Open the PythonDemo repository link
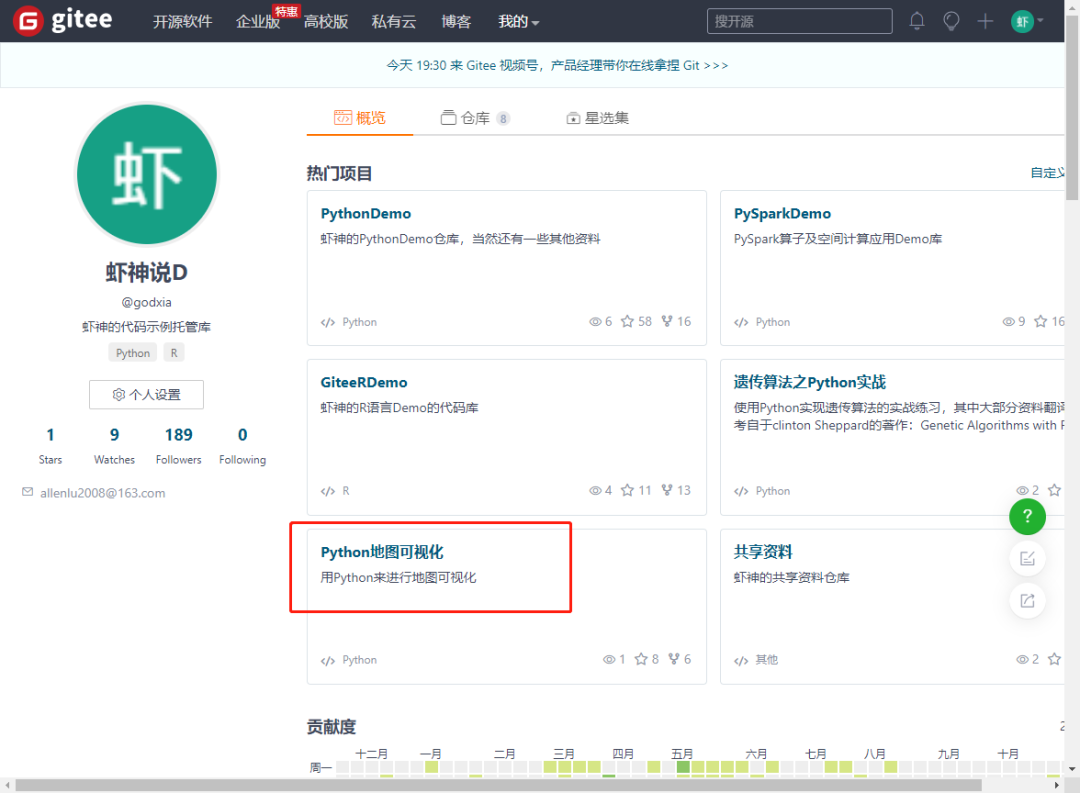 click(366, 214)
